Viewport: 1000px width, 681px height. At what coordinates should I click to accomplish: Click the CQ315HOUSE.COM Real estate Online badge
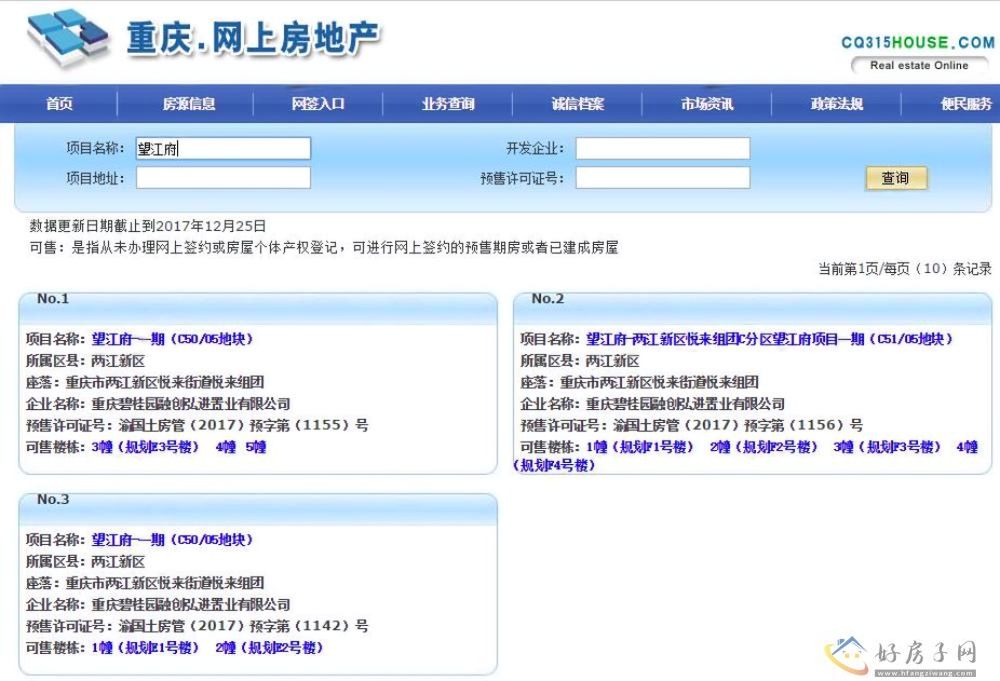pyautogui.click(x=917, y=54)
